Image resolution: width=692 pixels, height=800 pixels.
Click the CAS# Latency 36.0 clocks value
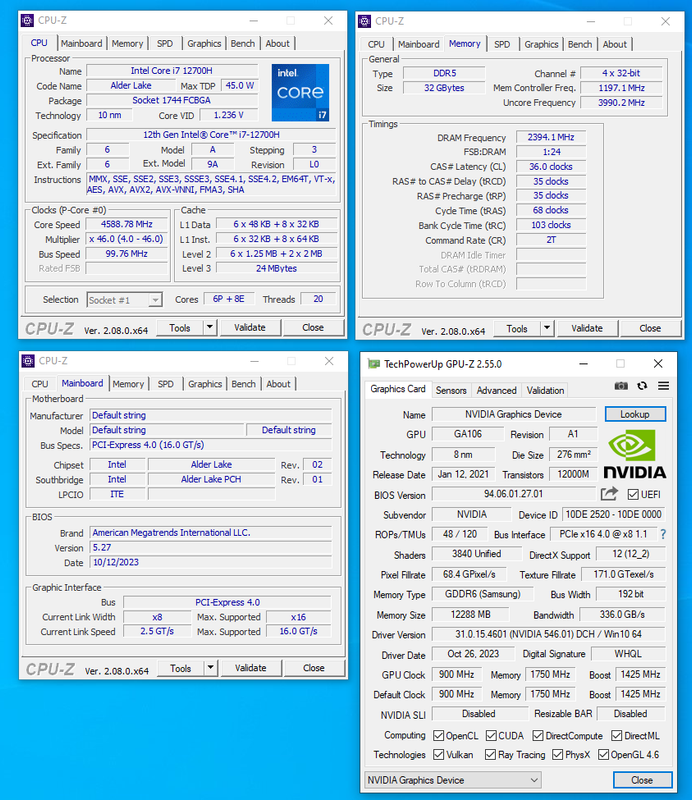pos(551,167)
